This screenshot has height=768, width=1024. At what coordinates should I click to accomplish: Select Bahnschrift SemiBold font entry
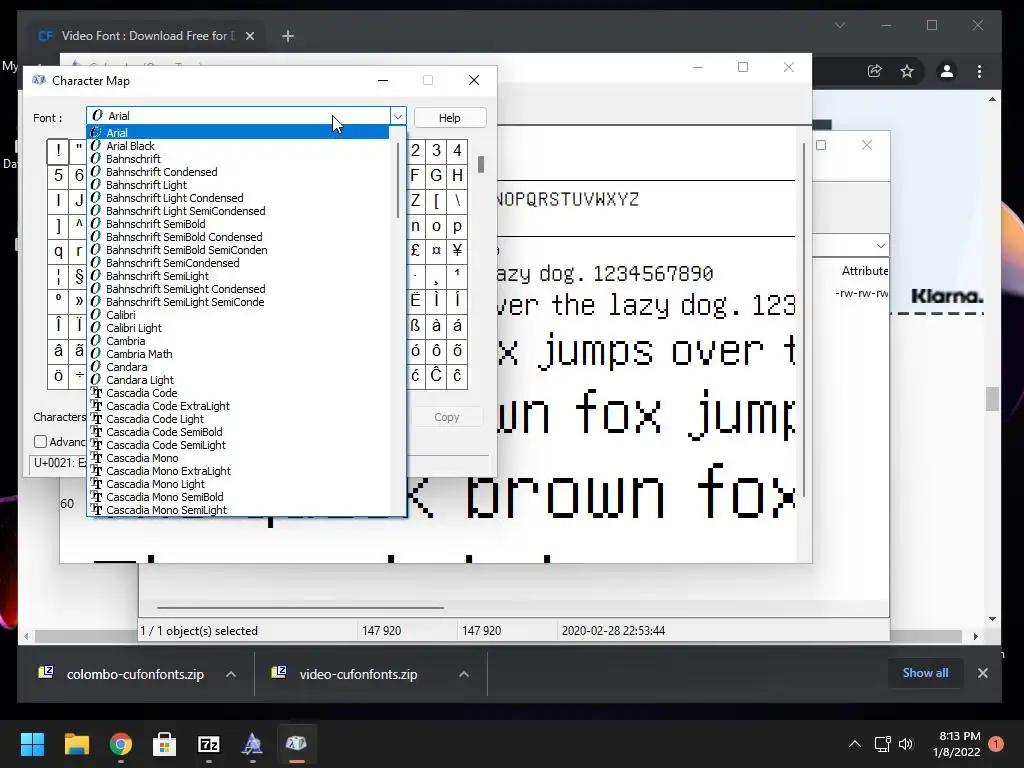239,224
